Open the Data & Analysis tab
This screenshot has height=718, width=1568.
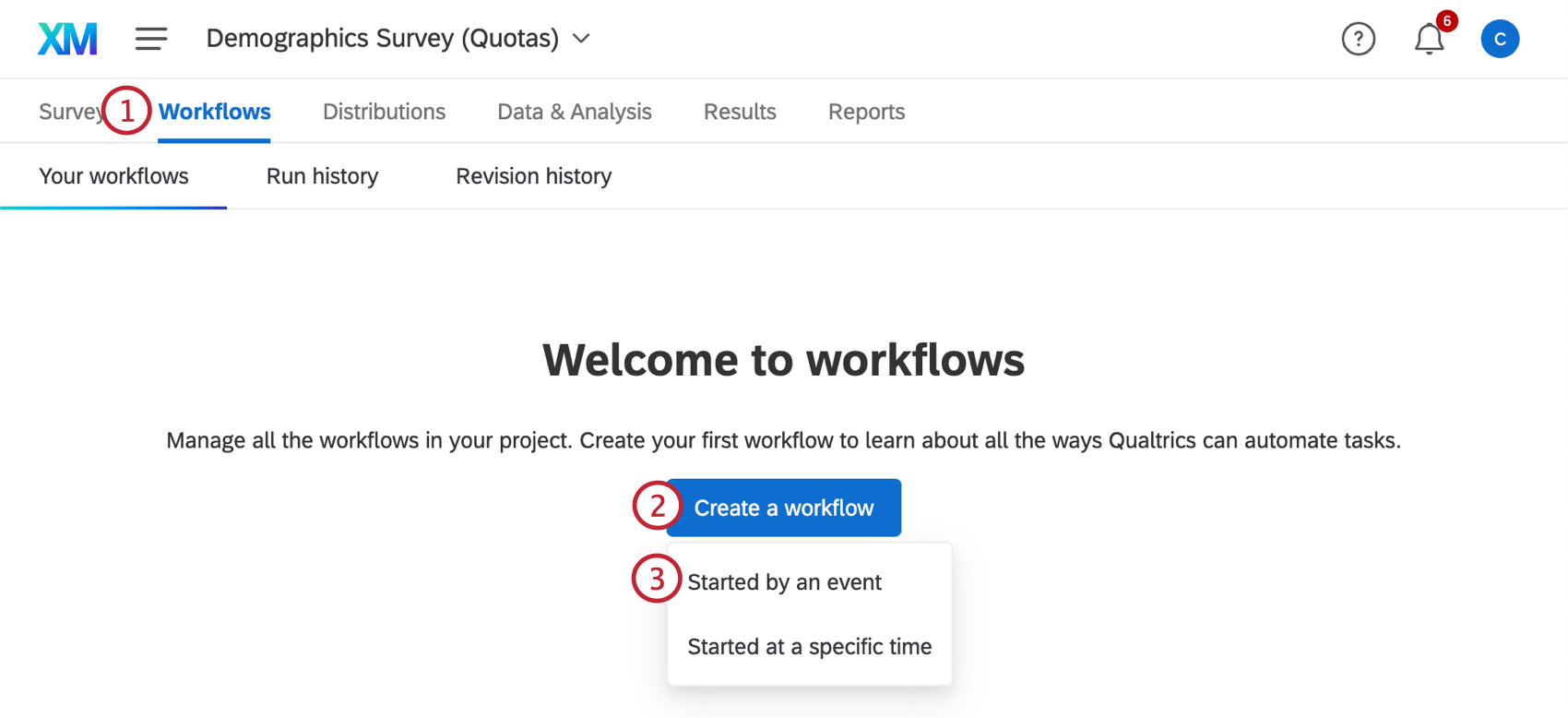coord(574,111)
